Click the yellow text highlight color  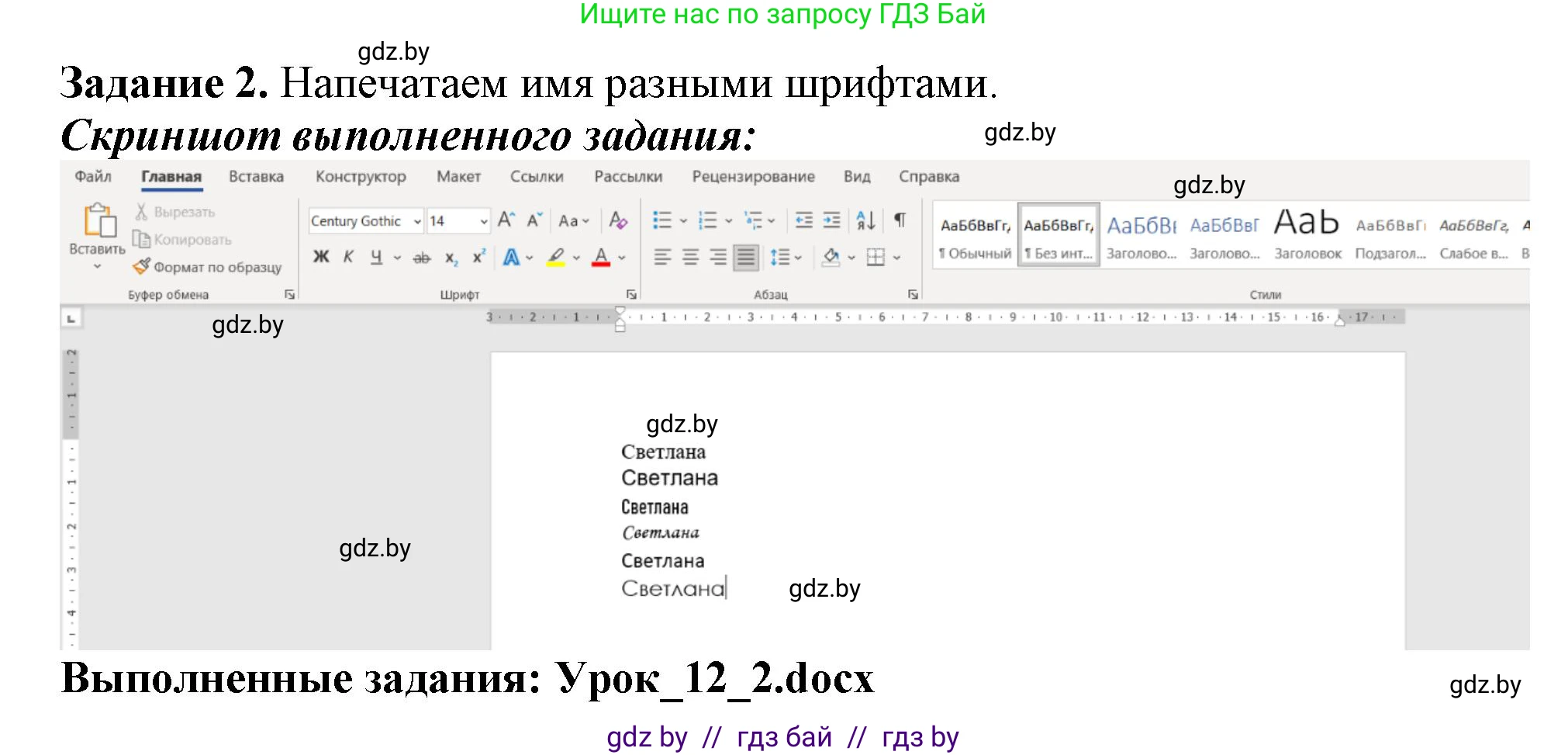click(555, 258)
